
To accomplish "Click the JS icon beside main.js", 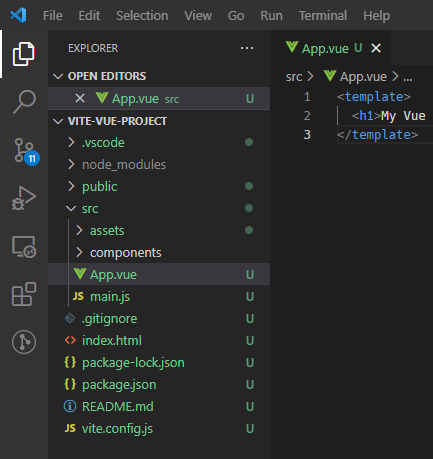I will click(78, 296).
